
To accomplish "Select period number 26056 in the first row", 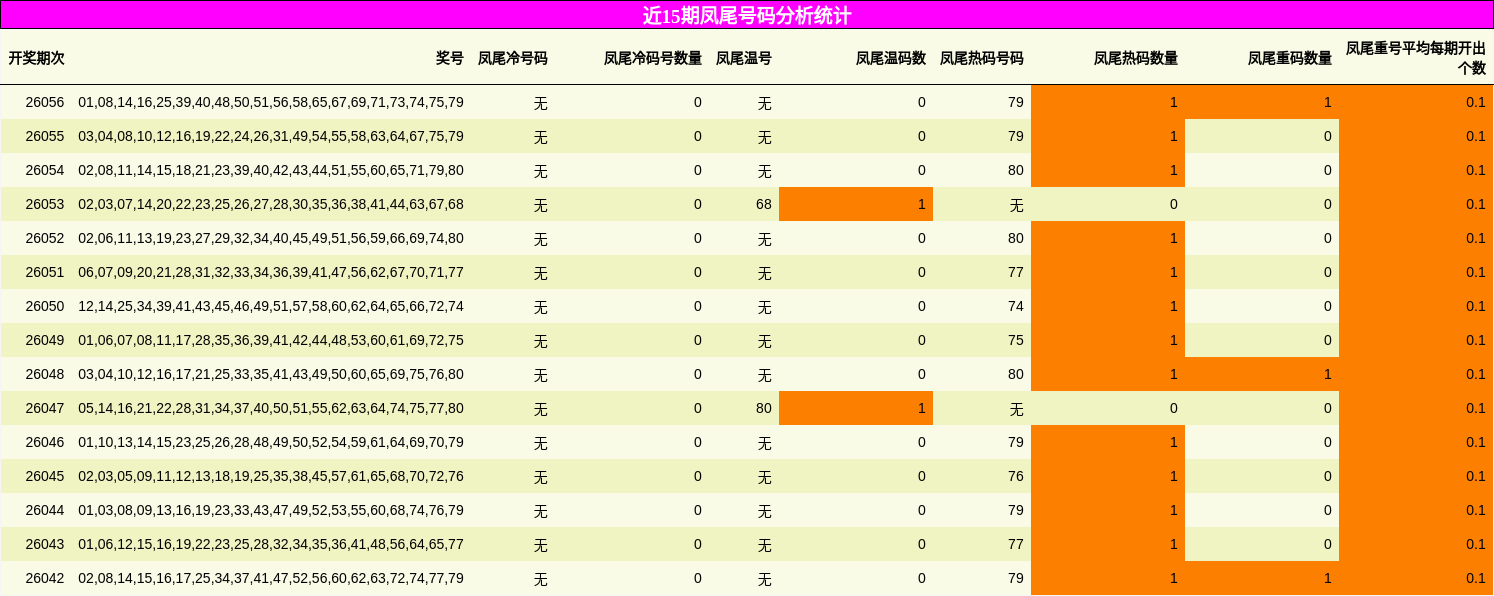I will tap(40, 102).
